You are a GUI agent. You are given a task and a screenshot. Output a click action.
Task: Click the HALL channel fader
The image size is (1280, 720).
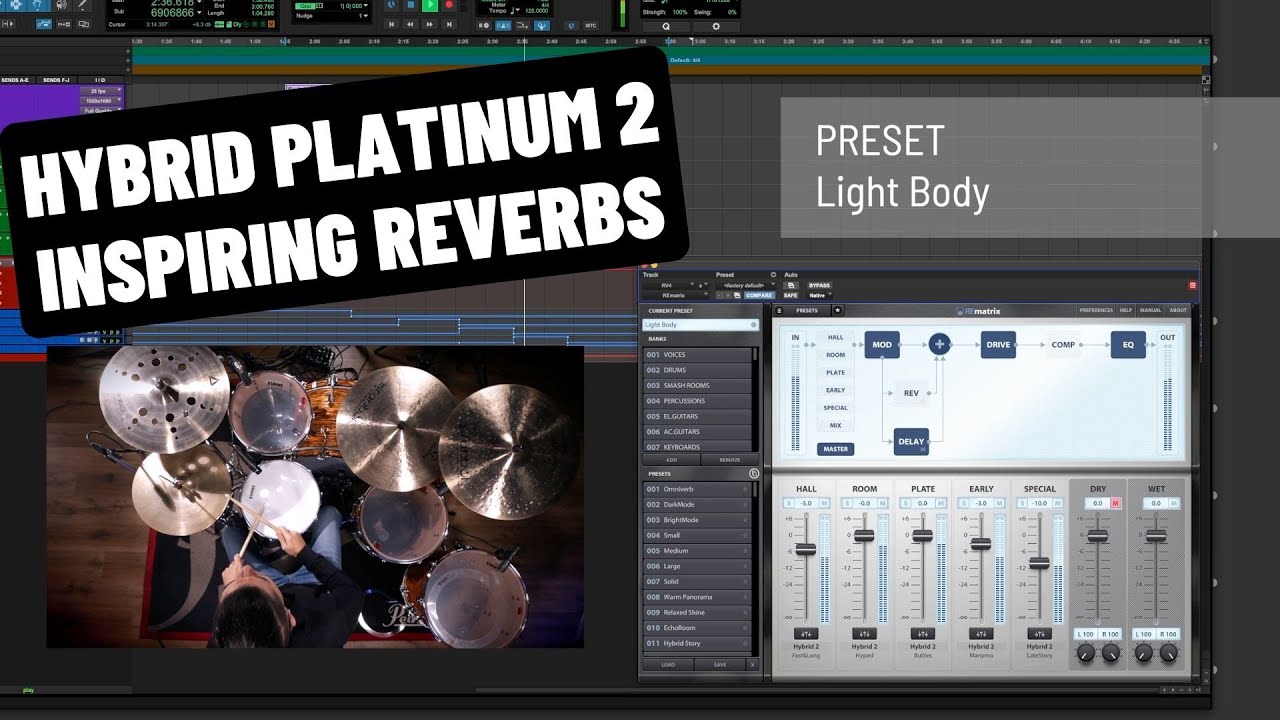pyautogui.click(x=806, y=549)
